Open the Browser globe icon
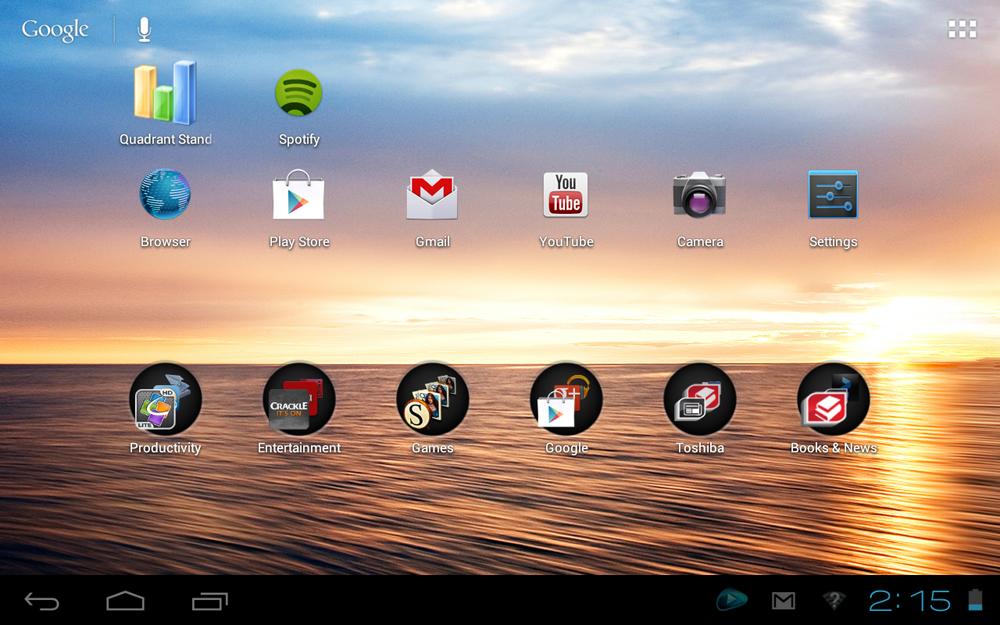This screenshot has width=1000, height=625. tap(165, 195)
